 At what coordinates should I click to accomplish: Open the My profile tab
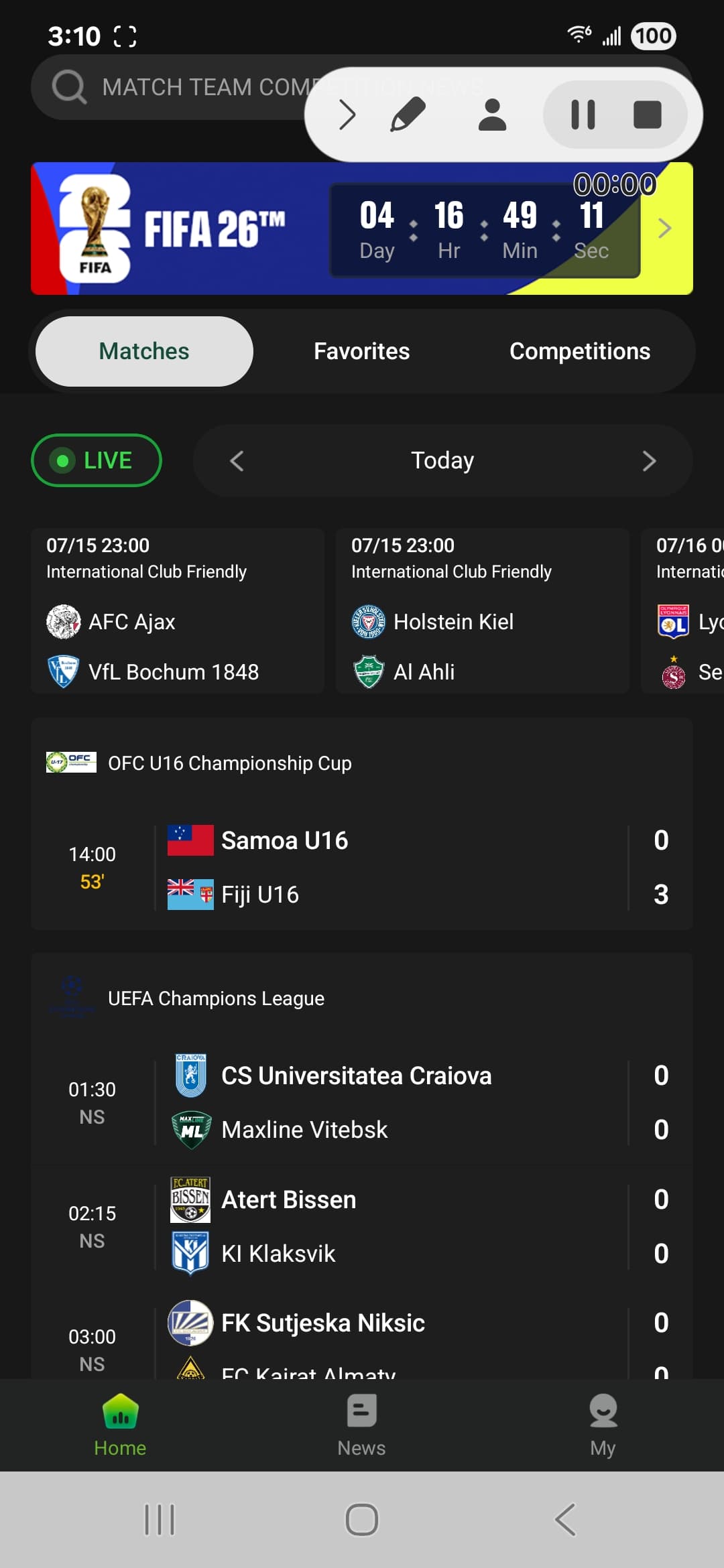point(603,1425)
